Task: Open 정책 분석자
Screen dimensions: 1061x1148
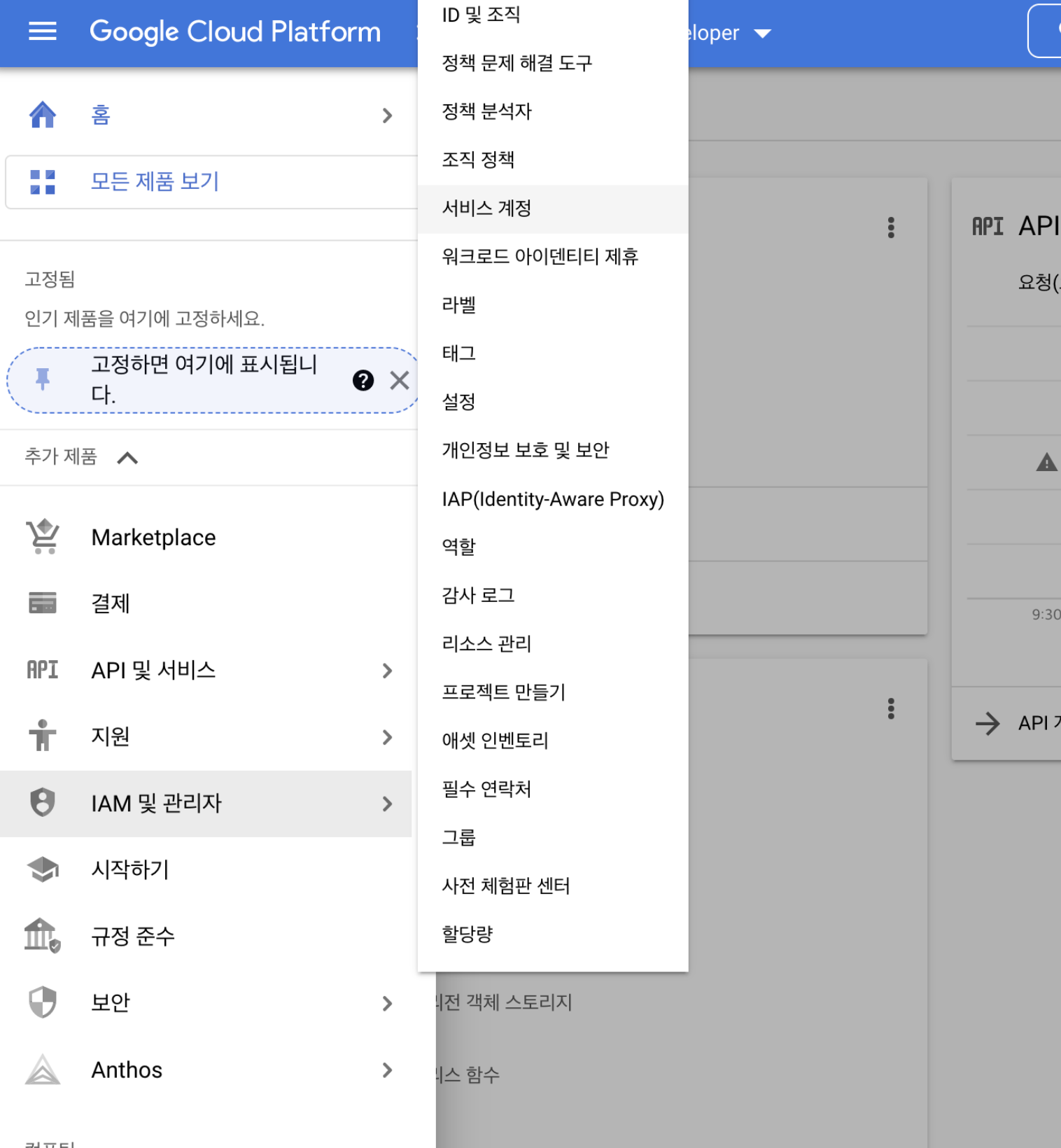Action: click(553, 111)
